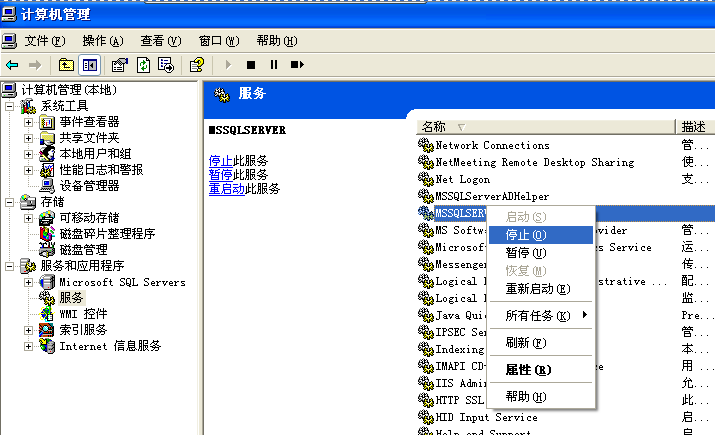The image size is (715, 435).
Task: Choose 停止(O) in the context menu
Action: pos(541,235)
